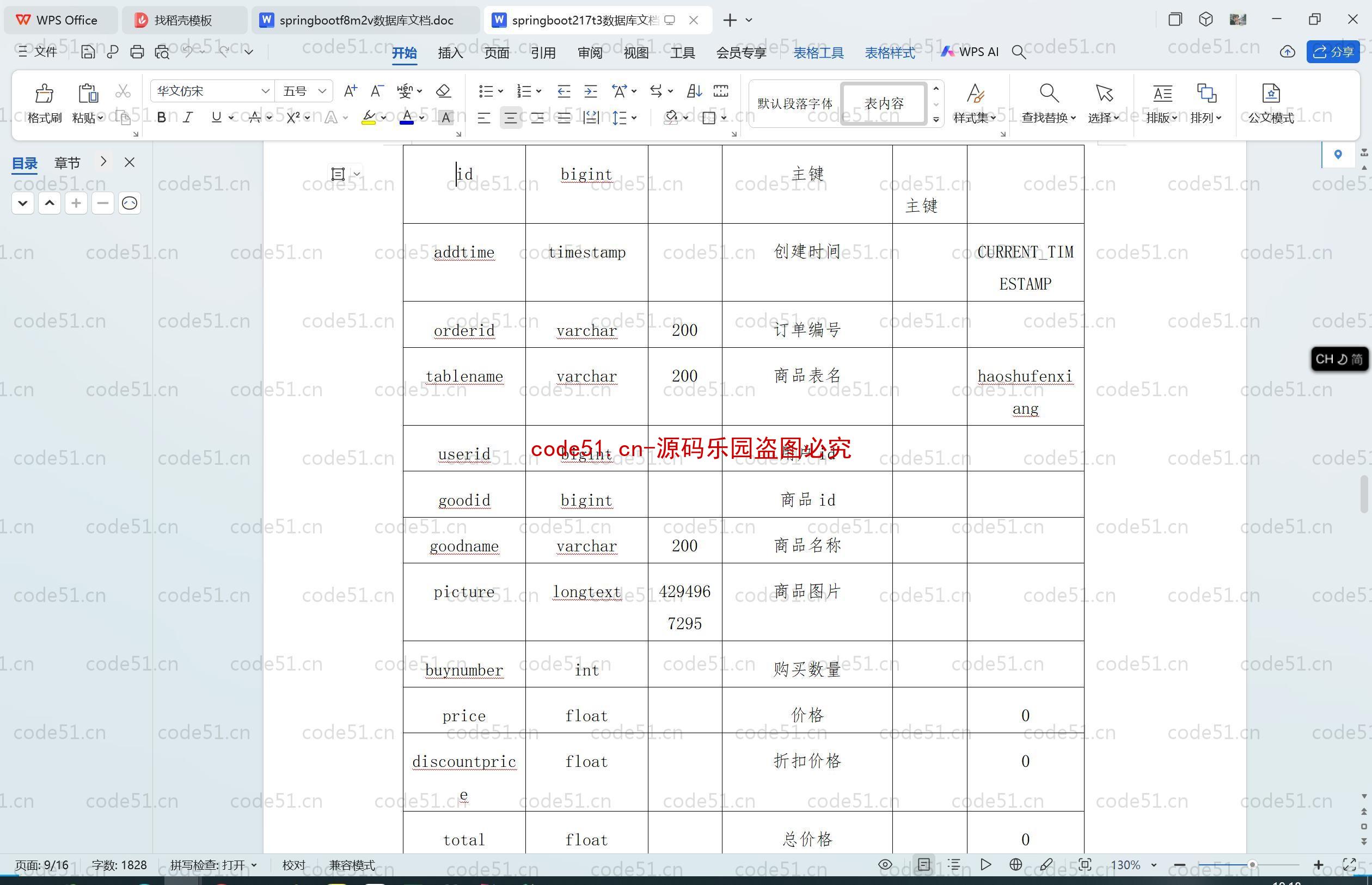This screenshot has width=1372, height=885.
Task: Toggle page layout view in status bar
Action: click(x=924, y=864)
